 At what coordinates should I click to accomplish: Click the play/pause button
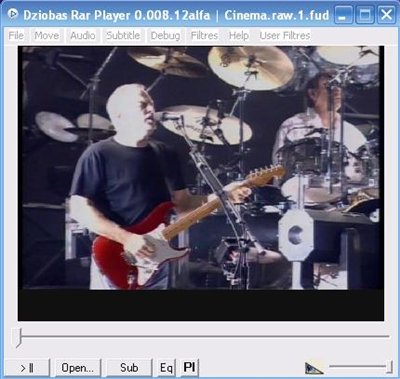tap(27, 368)
